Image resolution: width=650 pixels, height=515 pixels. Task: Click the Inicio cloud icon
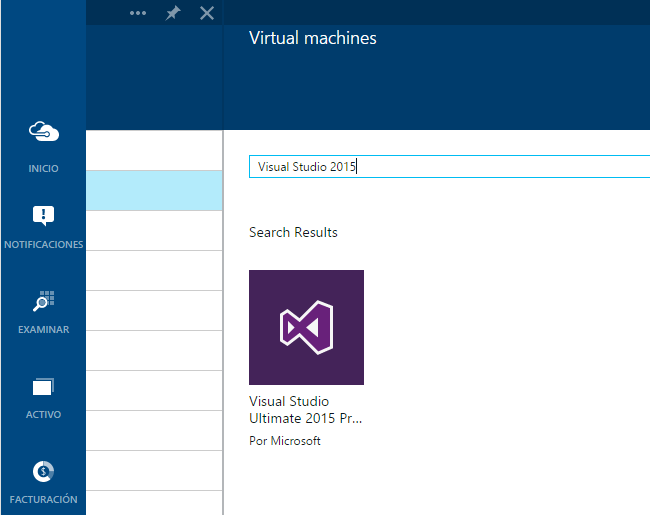click(43, 132)
